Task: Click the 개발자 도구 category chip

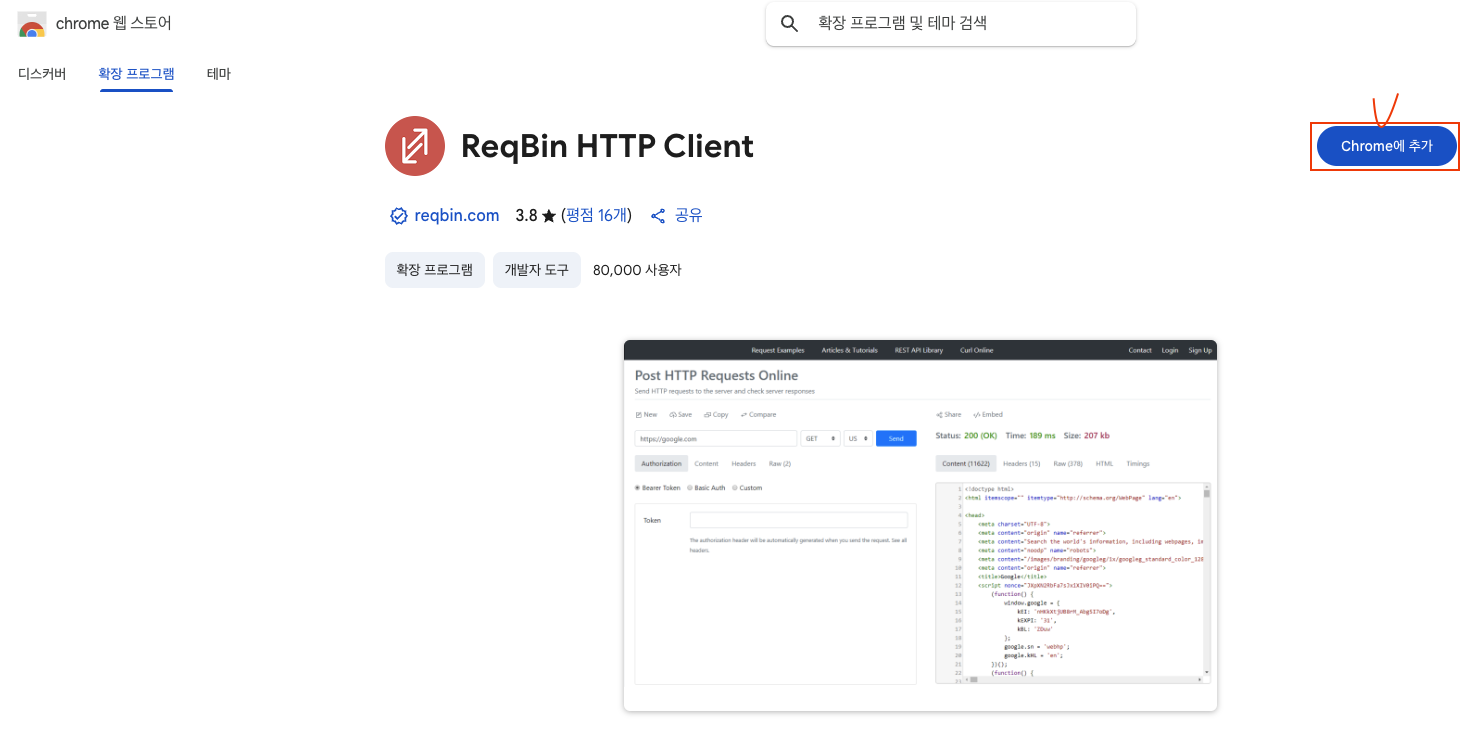Action: click(537, 270)
